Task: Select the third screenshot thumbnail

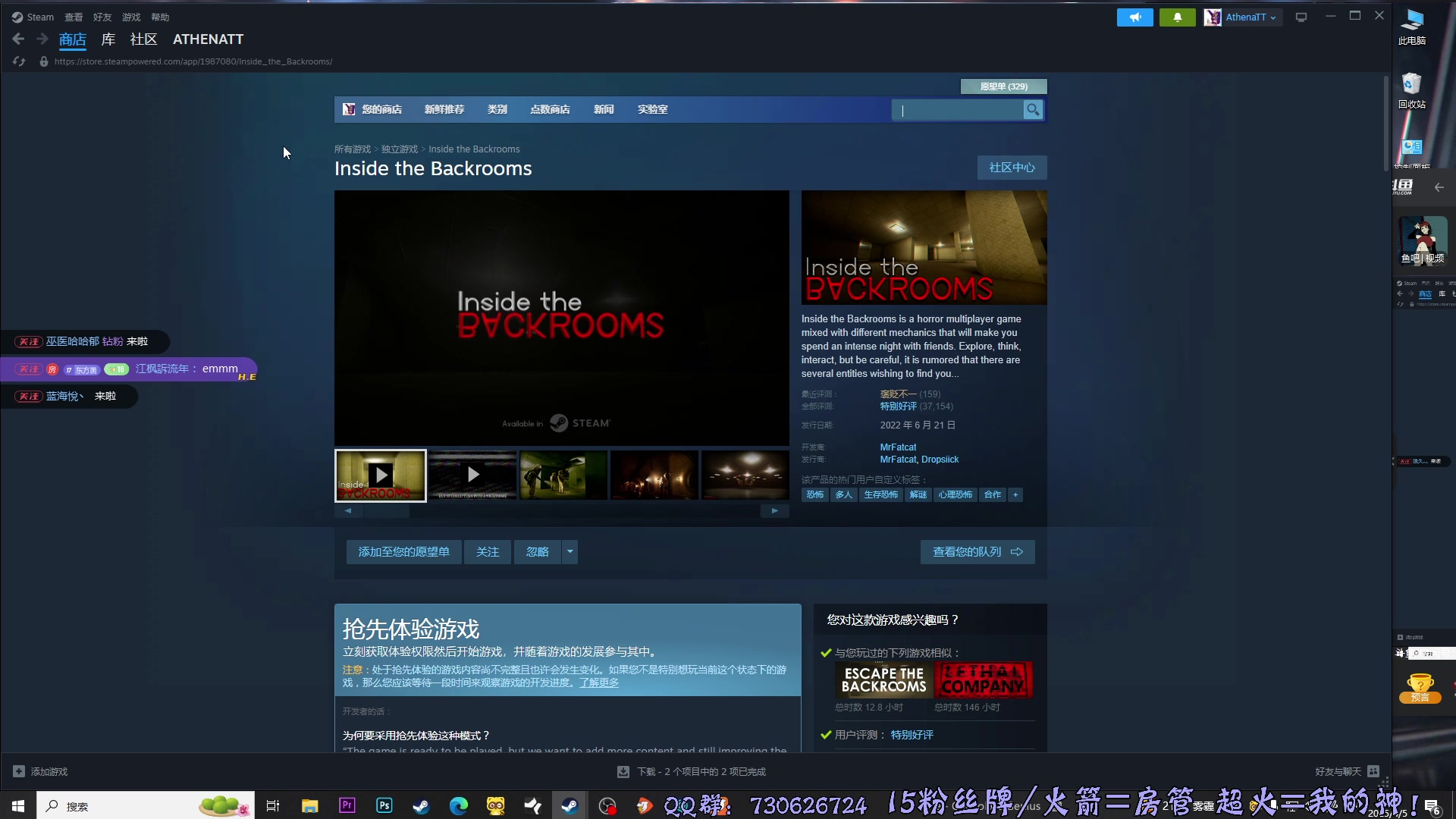Action: [563, 475]
